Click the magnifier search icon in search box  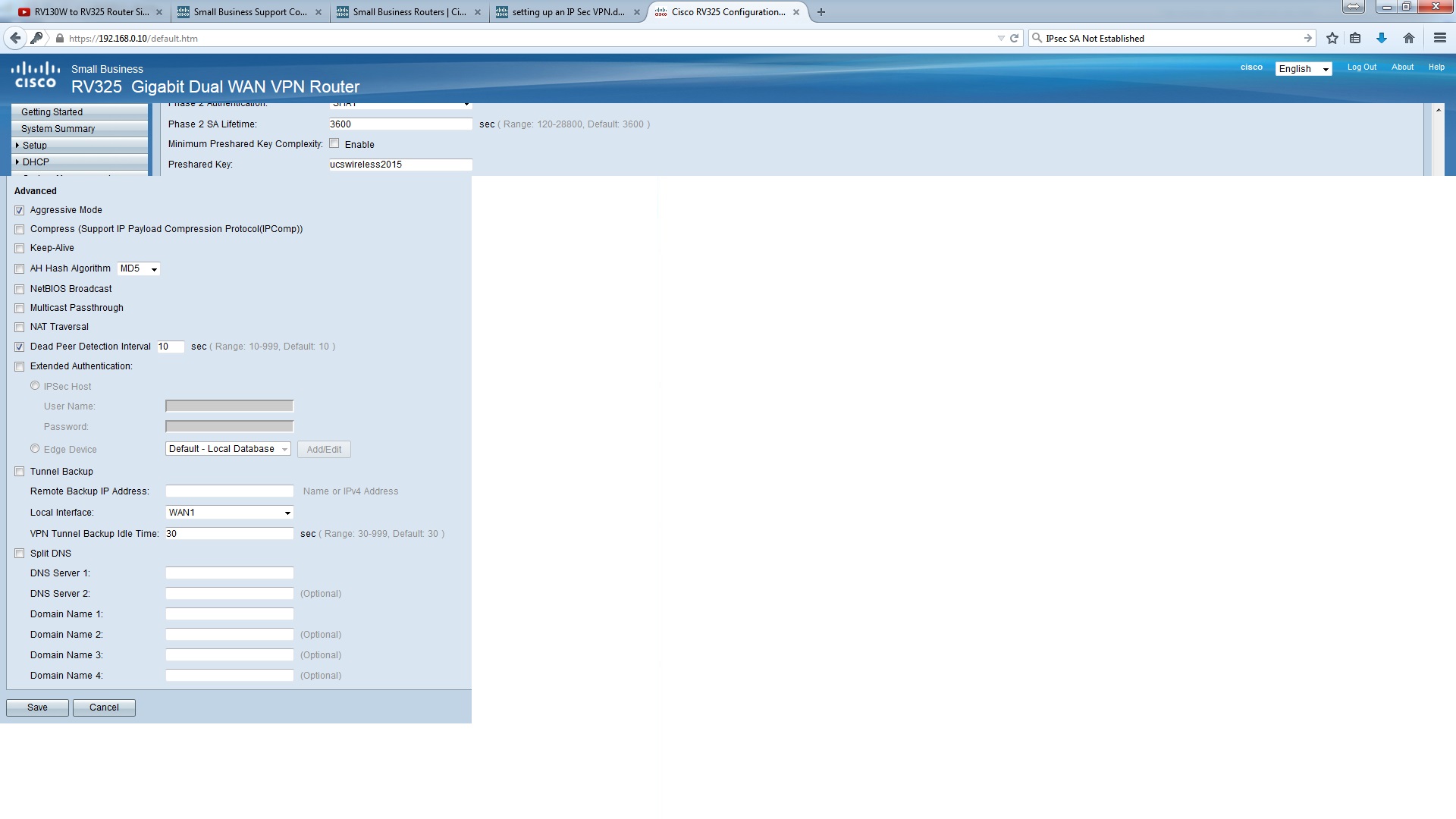coord(1037,38)
